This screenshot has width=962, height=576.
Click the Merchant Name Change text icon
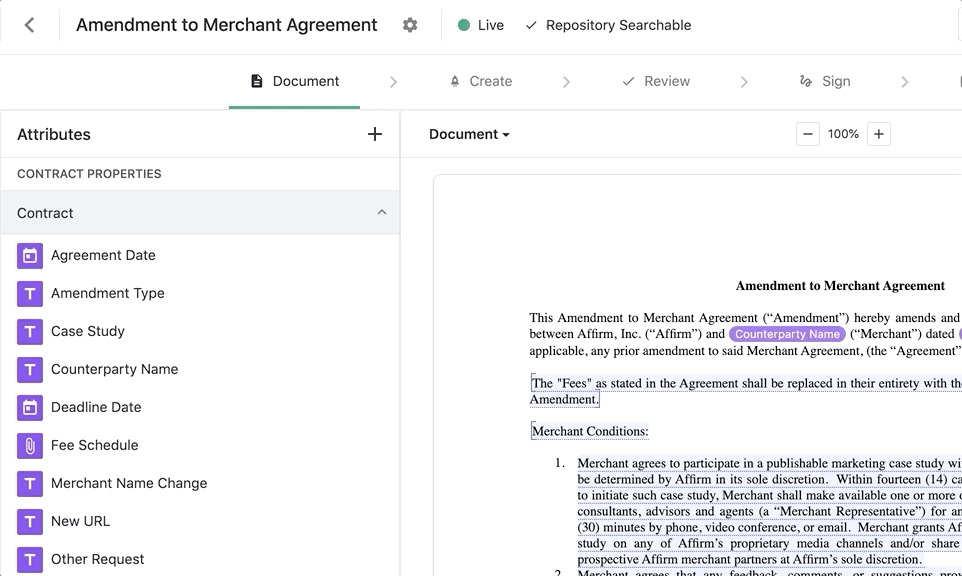[x=29, y=484]
